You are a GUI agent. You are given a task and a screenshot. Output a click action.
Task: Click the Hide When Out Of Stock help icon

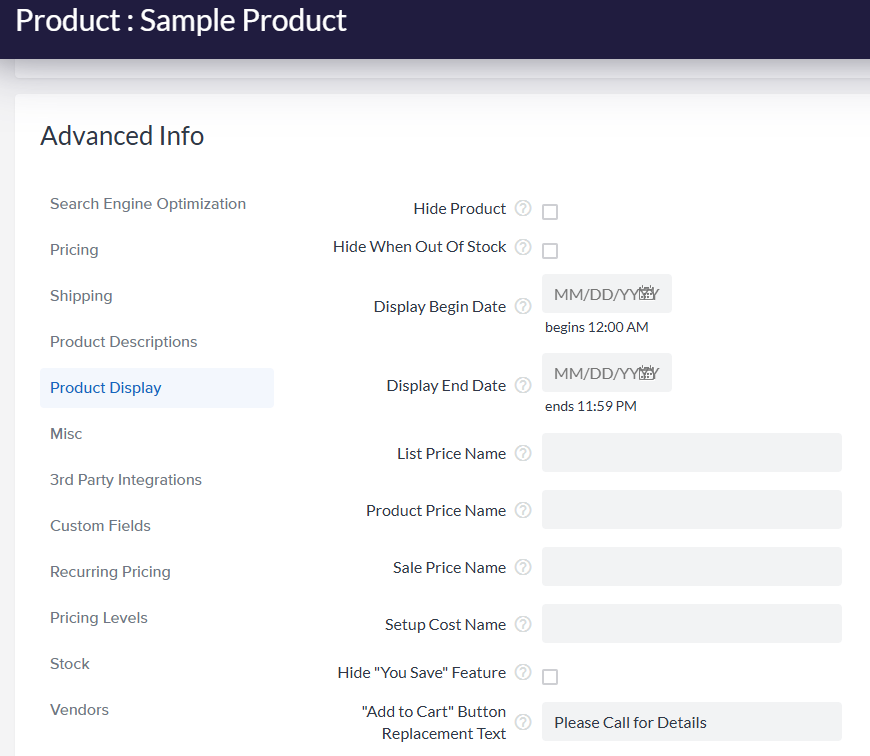pos(522,247)
